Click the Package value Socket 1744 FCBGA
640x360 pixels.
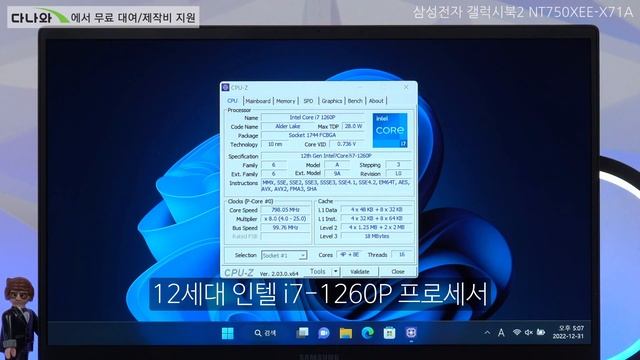(x=312, y=135)
